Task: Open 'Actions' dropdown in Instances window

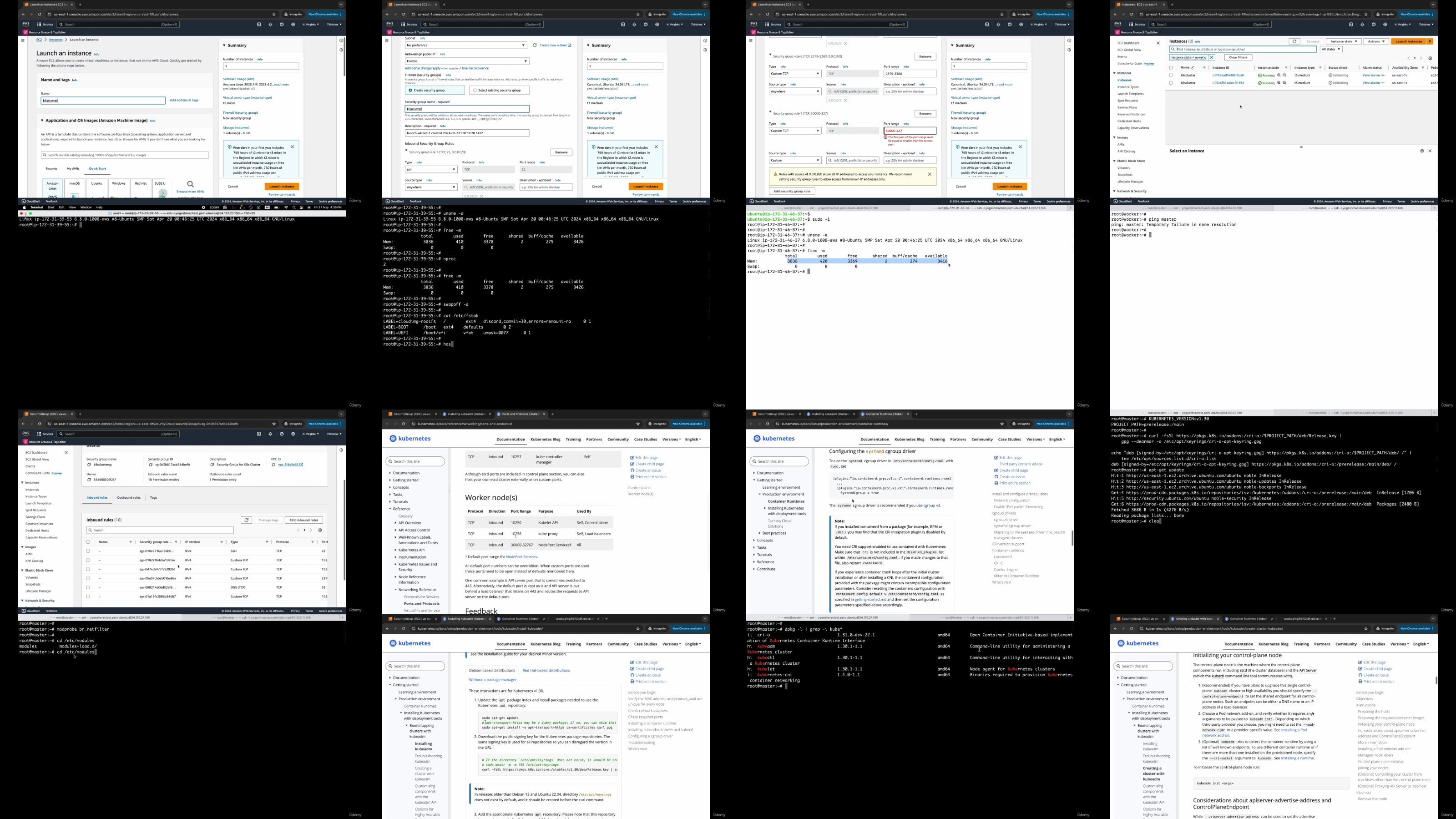Action: coord(1376,41)
